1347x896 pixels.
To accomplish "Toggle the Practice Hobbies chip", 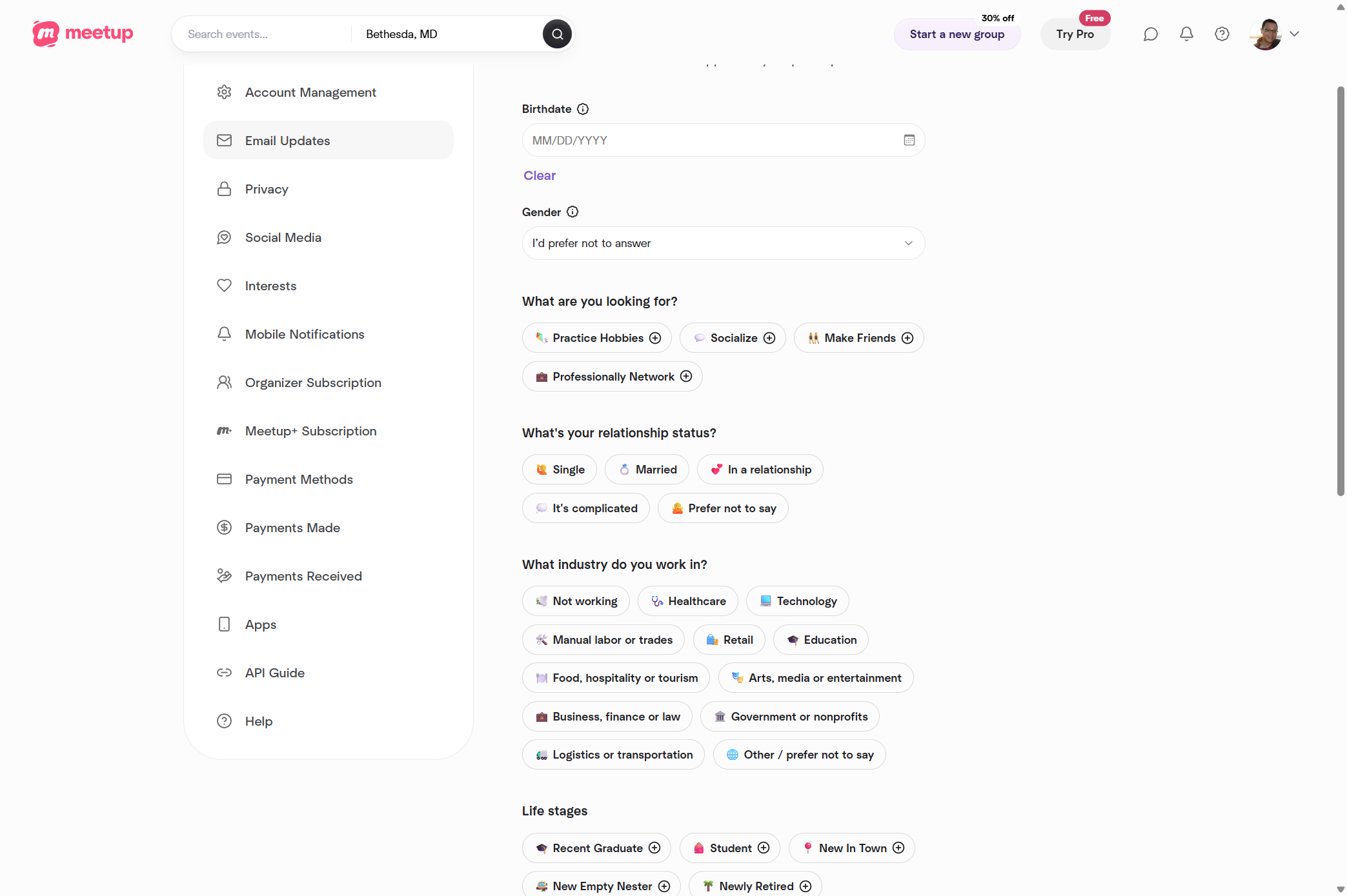I will (x=597, y=338).
